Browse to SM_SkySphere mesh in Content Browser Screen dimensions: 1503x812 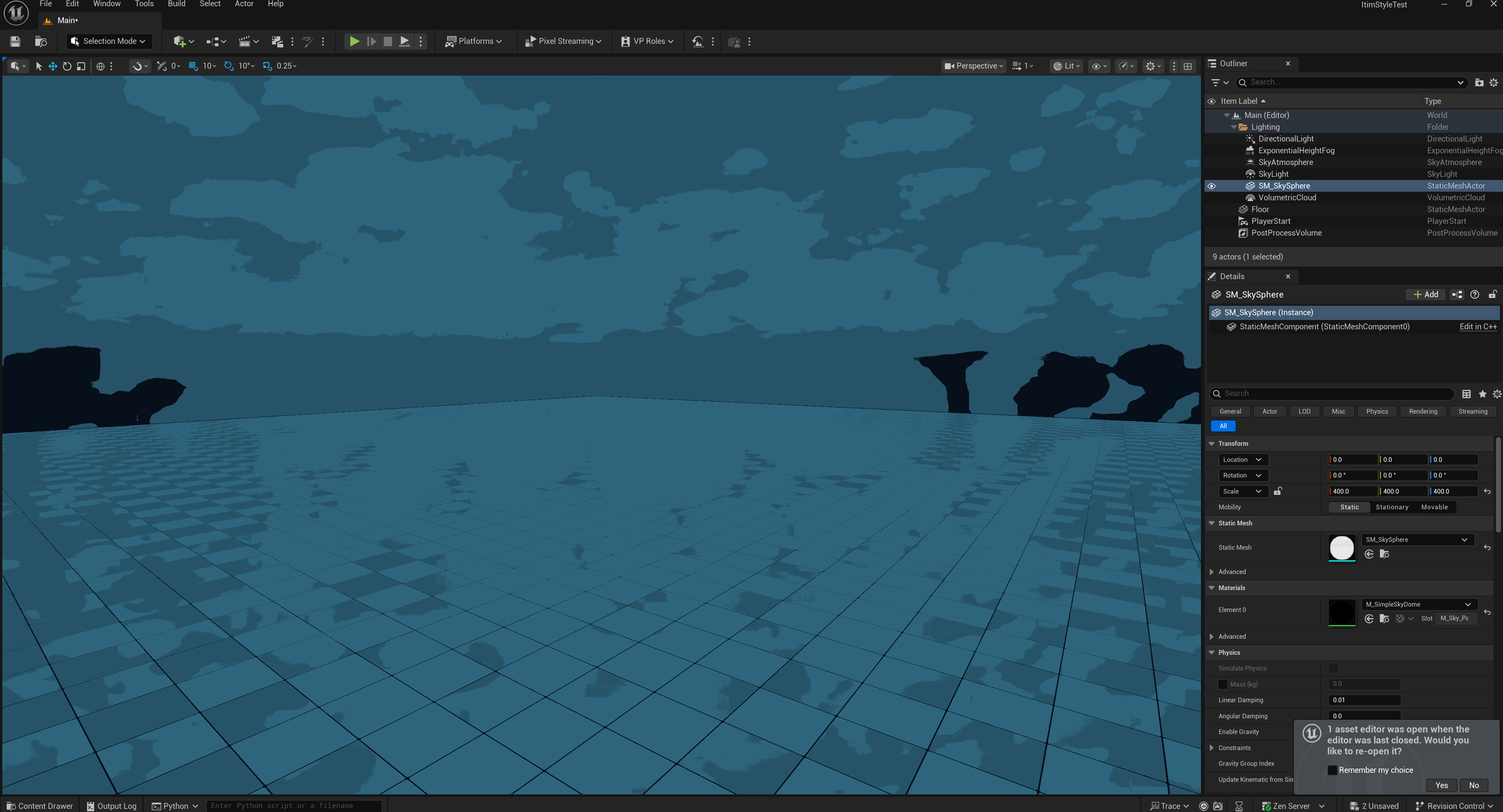[x=1384, y=554]
